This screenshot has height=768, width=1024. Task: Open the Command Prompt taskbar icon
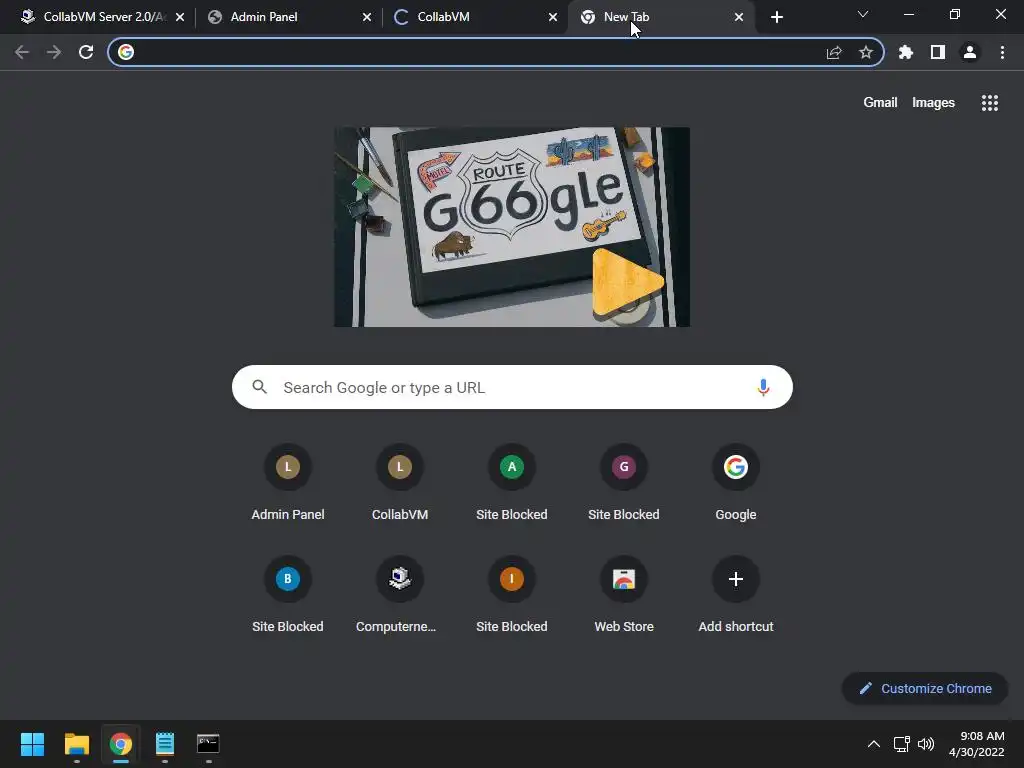(x=208, y=744)
